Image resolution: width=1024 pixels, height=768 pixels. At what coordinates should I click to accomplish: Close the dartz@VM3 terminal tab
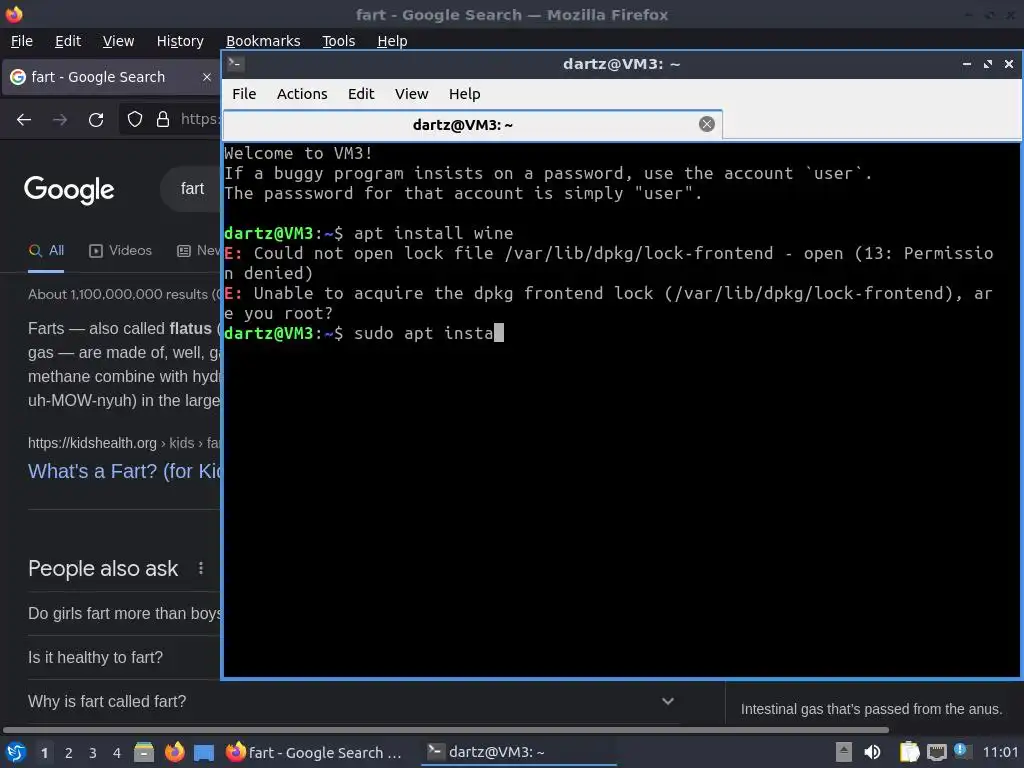[x=707, y=124]
